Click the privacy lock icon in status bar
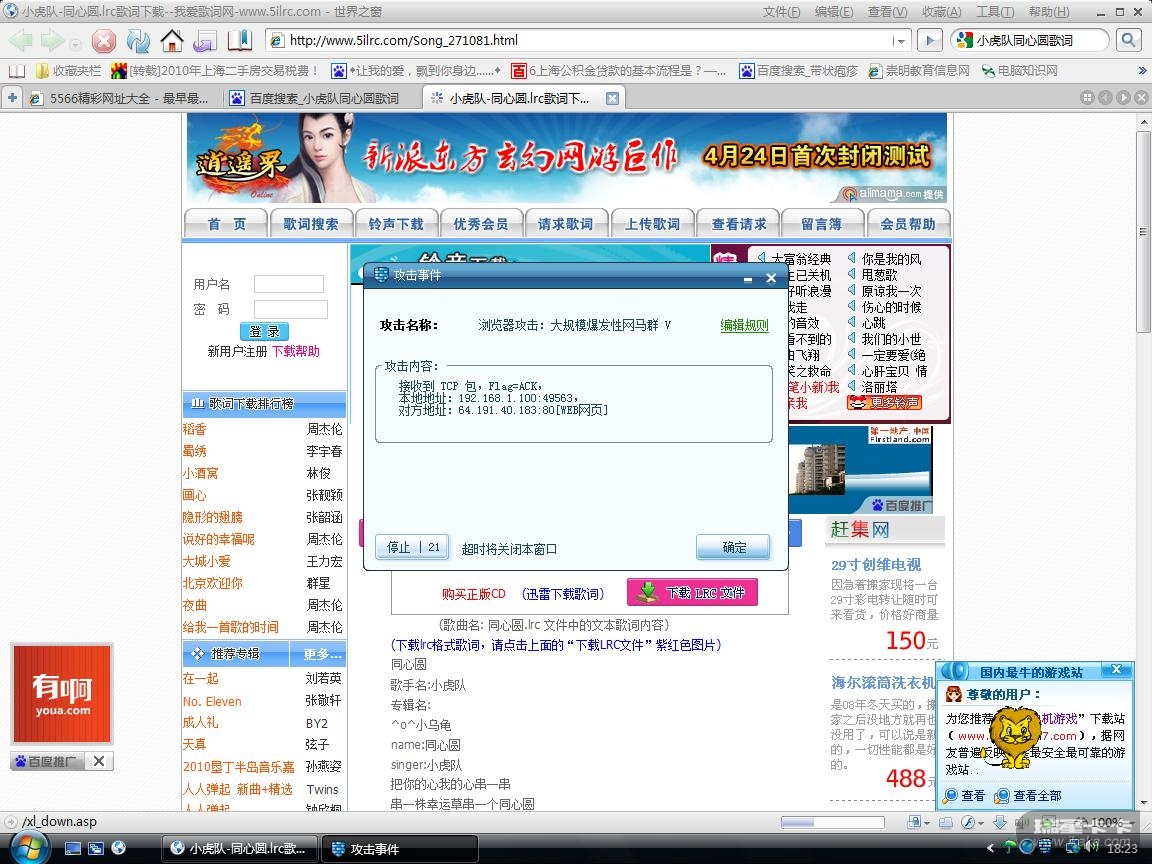This screenshot has width=1152, height=864. 915,822
